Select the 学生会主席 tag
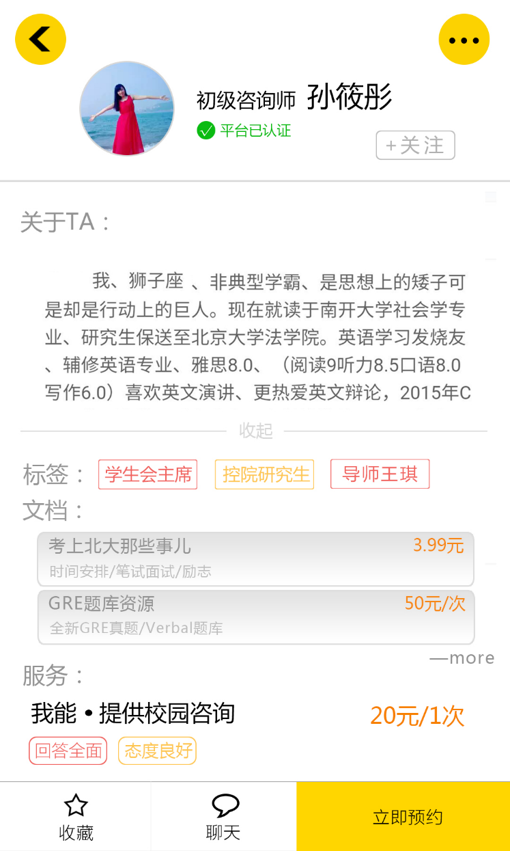 (148, 474)
